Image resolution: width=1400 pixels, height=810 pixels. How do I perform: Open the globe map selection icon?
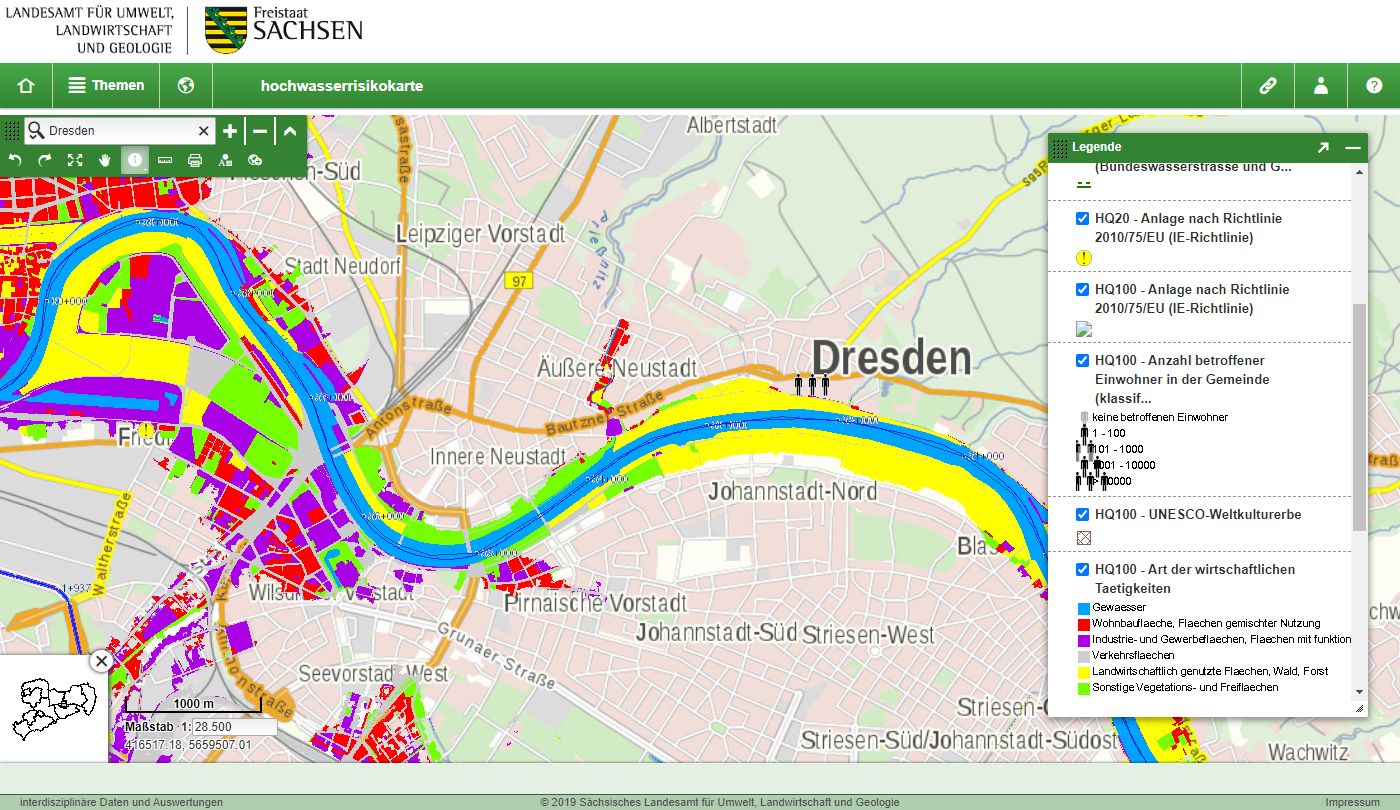pos(185,86)
